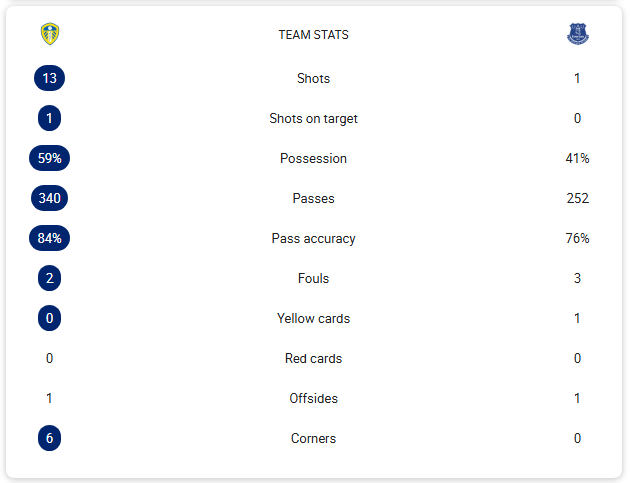The width and height of the screenshot is (630, 483).
Task: Click the Pass accuracy label
Action: [x=313, y=238]
